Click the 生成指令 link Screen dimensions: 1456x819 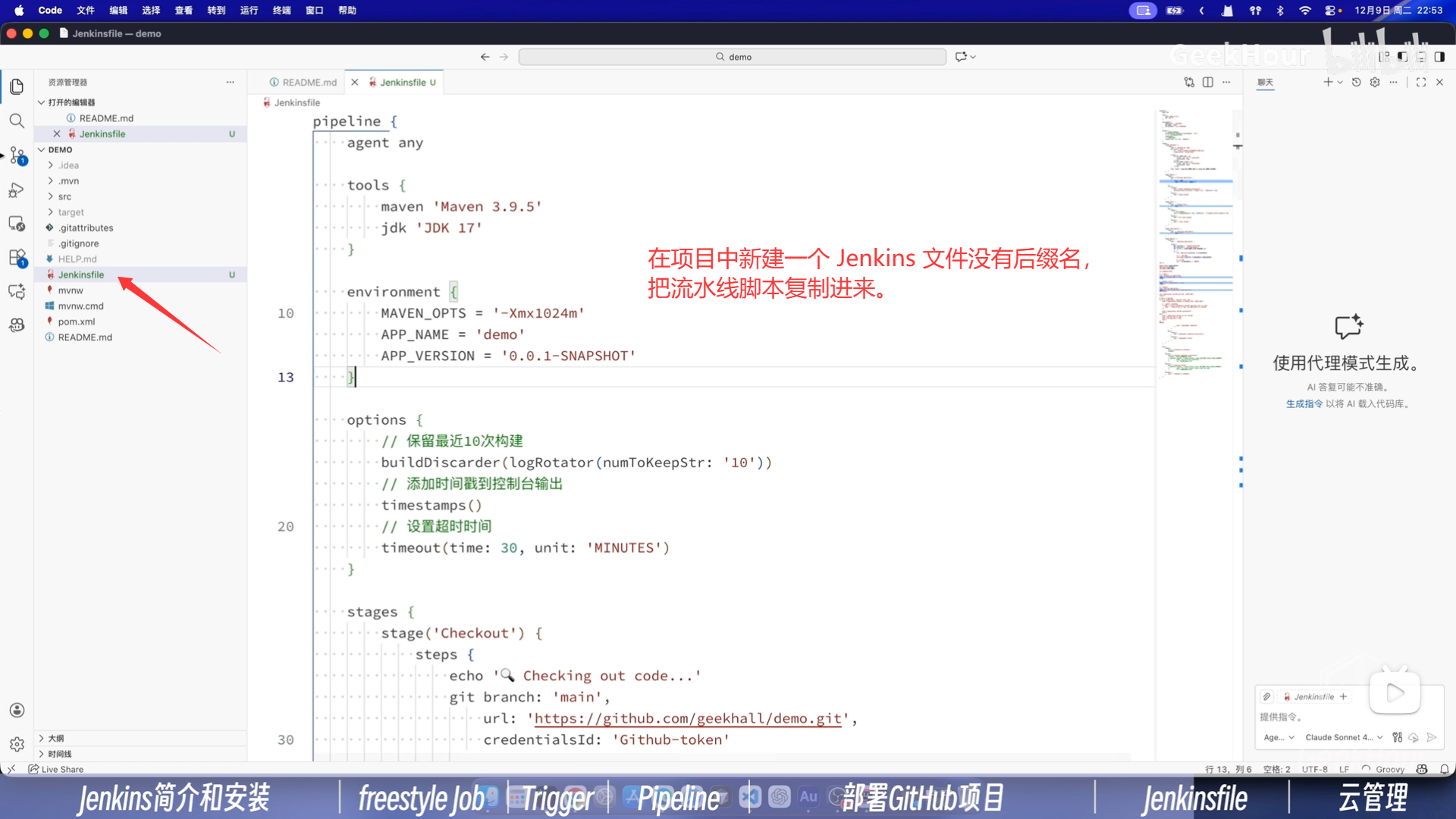(1304, 403)
